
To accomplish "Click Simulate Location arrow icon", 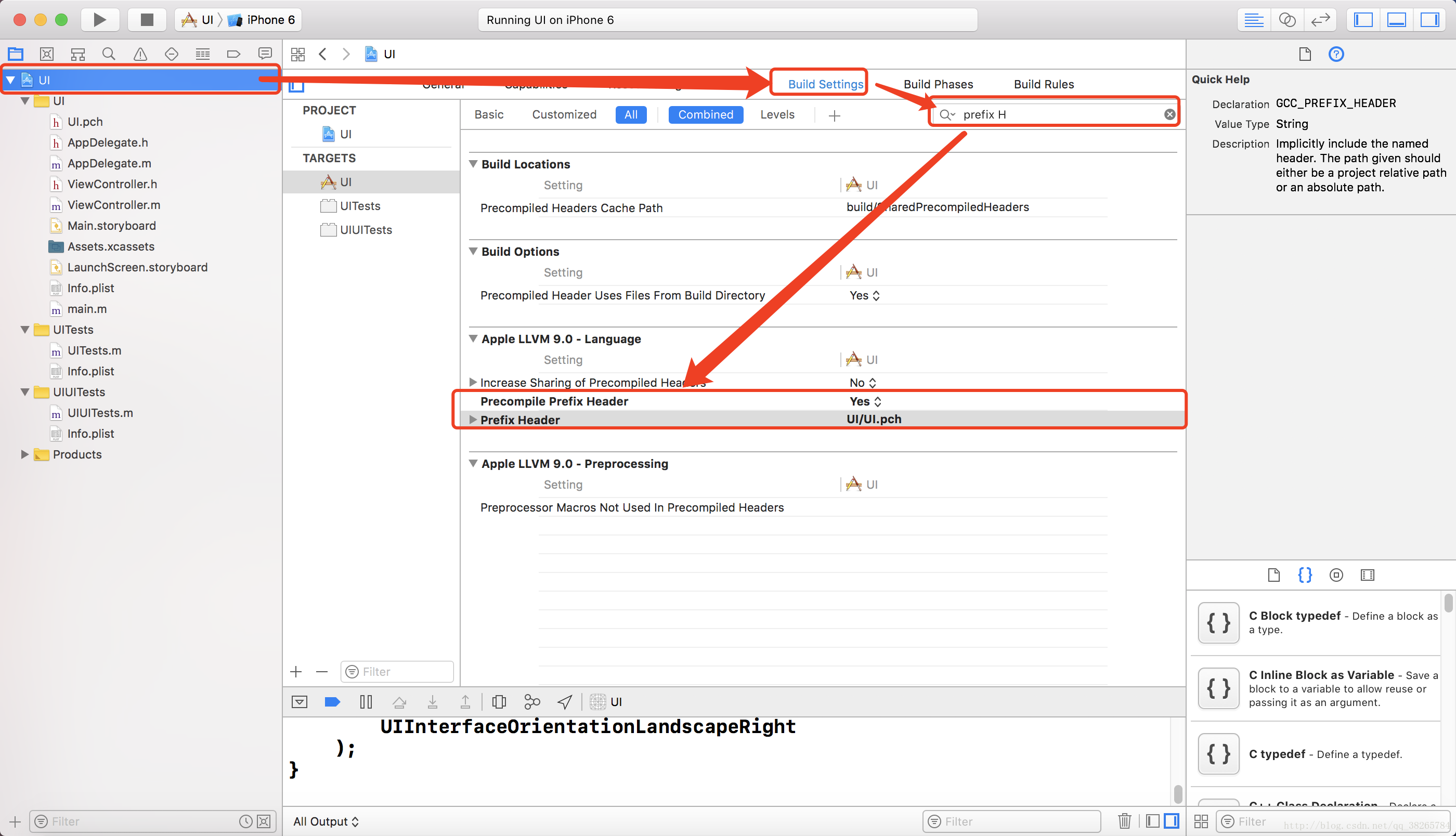I will point(565,702).
